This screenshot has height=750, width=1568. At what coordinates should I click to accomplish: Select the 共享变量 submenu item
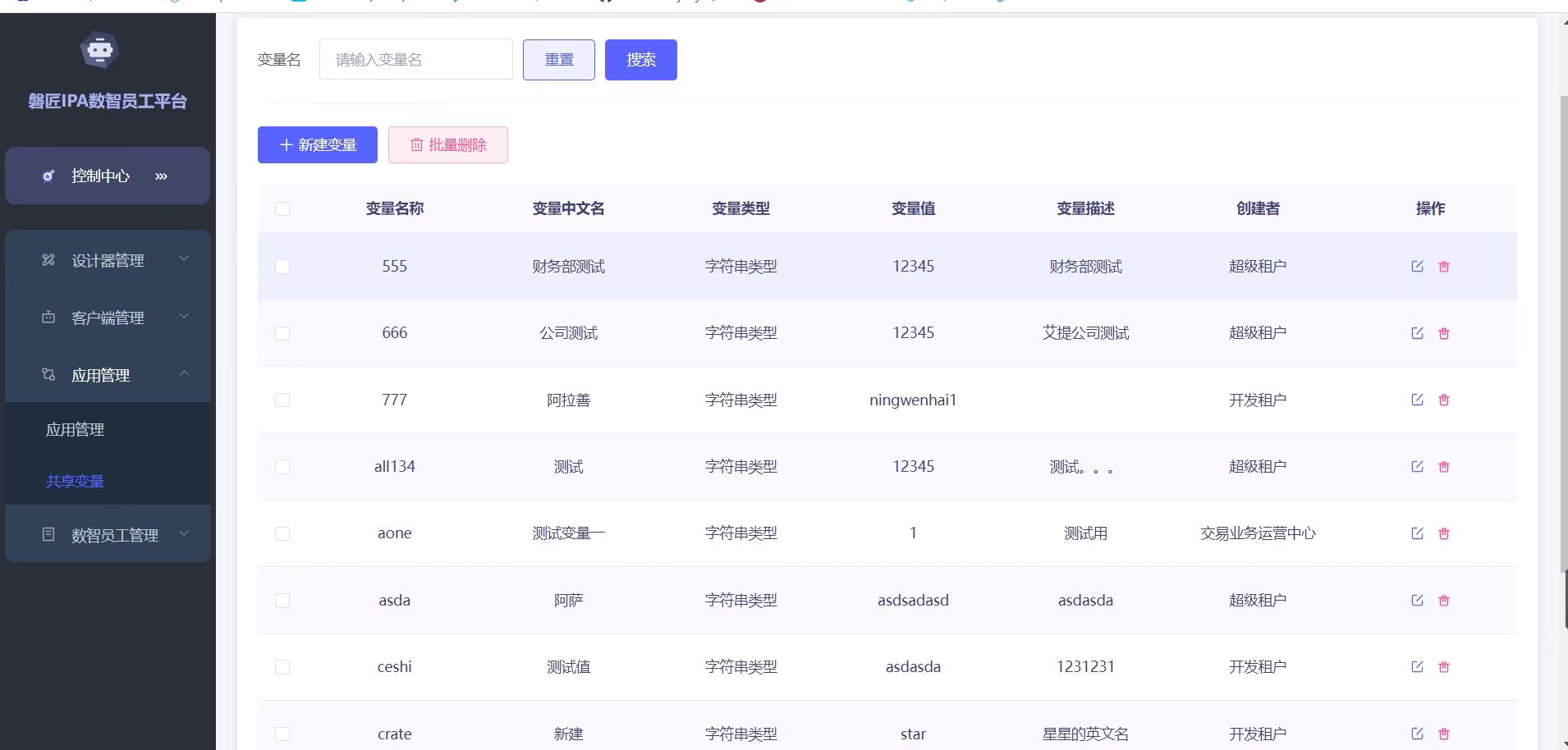click(x=75, y=481)
